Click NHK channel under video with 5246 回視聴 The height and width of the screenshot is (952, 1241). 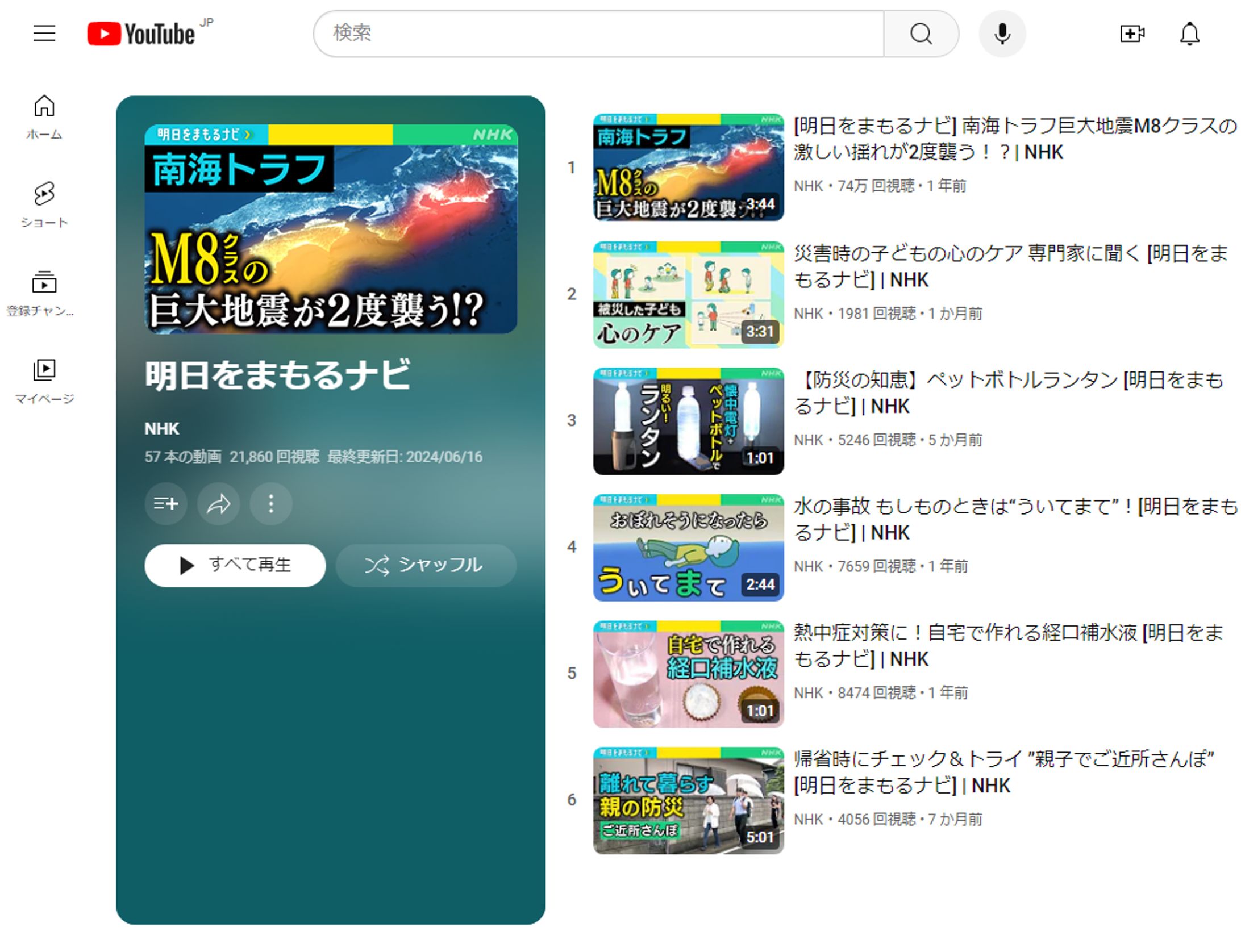(x=808, y=440)
